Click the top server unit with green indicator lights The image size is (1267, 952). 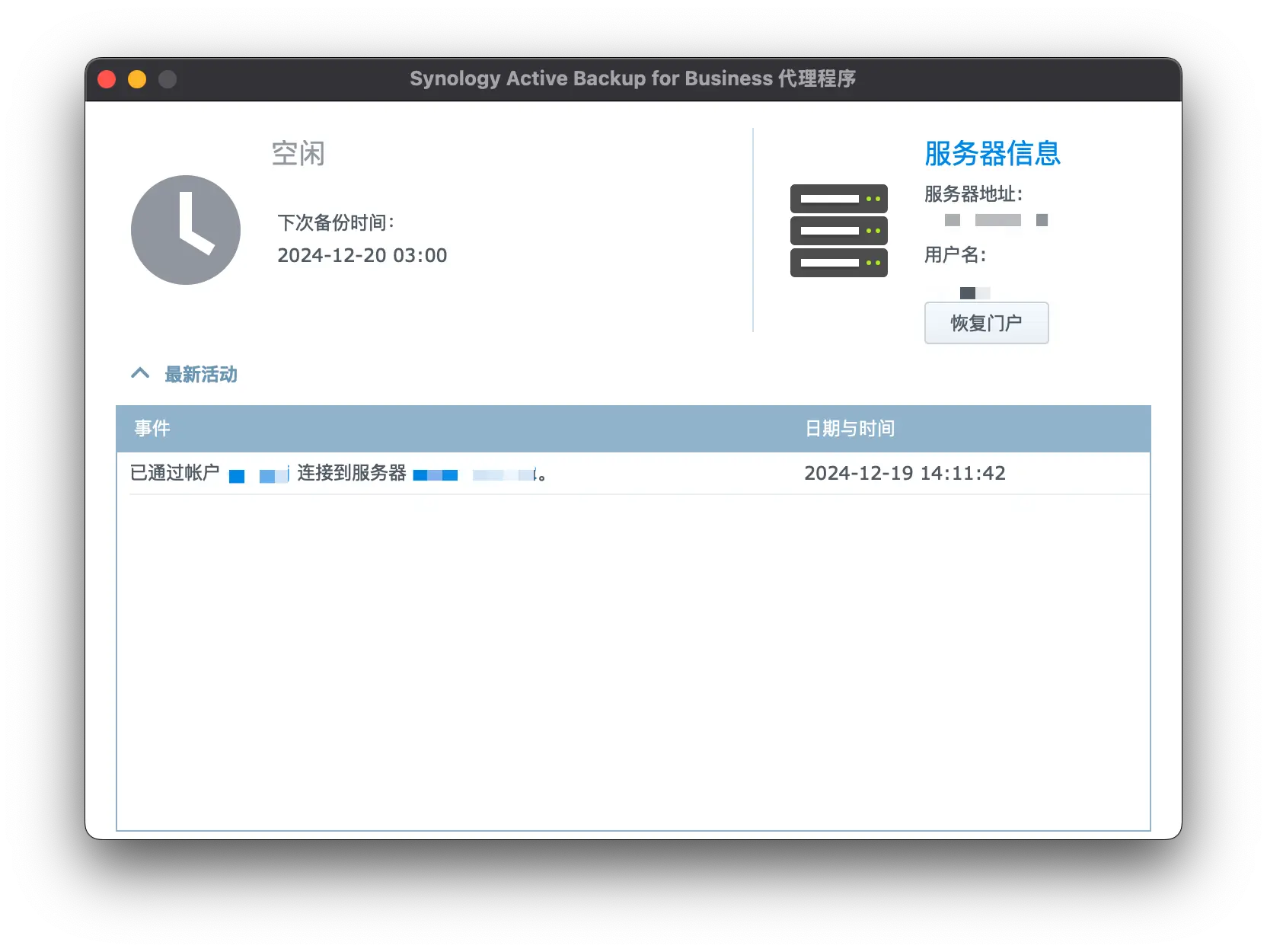[838, 199]
